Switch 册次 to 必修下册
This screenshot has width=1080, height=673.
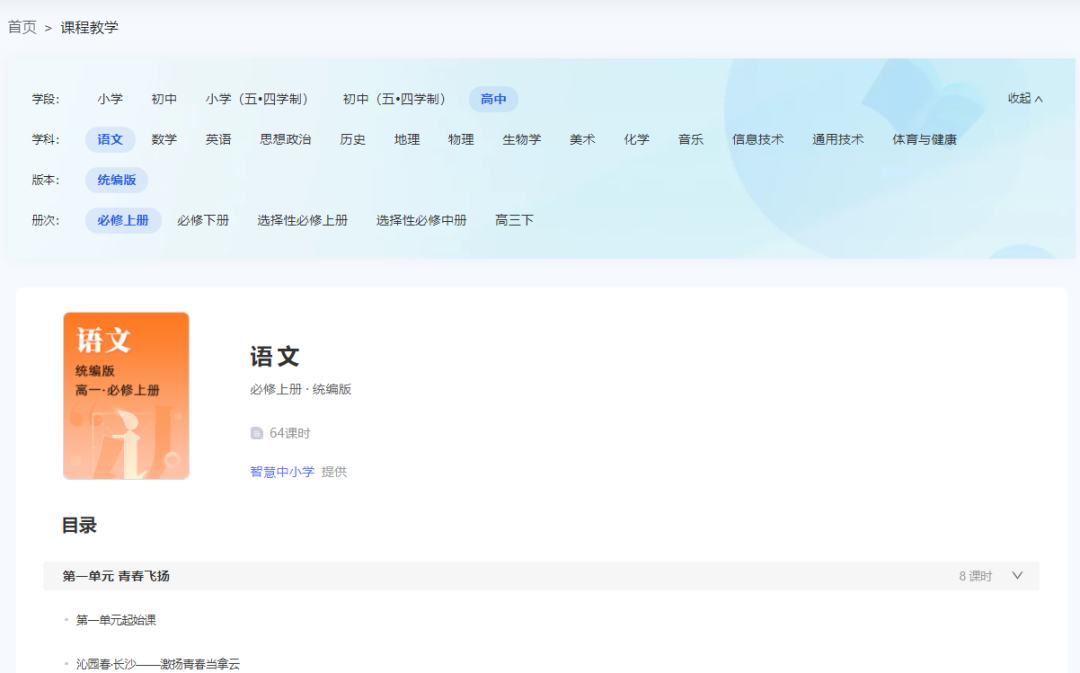[203, 220]
